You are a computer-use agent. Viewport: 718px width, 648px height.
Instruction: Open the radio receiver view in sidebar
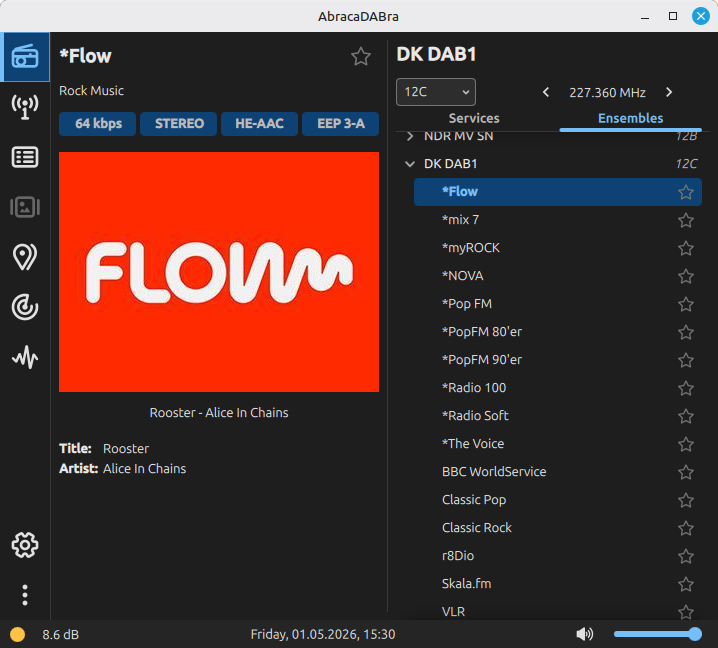tap(25, 57)
